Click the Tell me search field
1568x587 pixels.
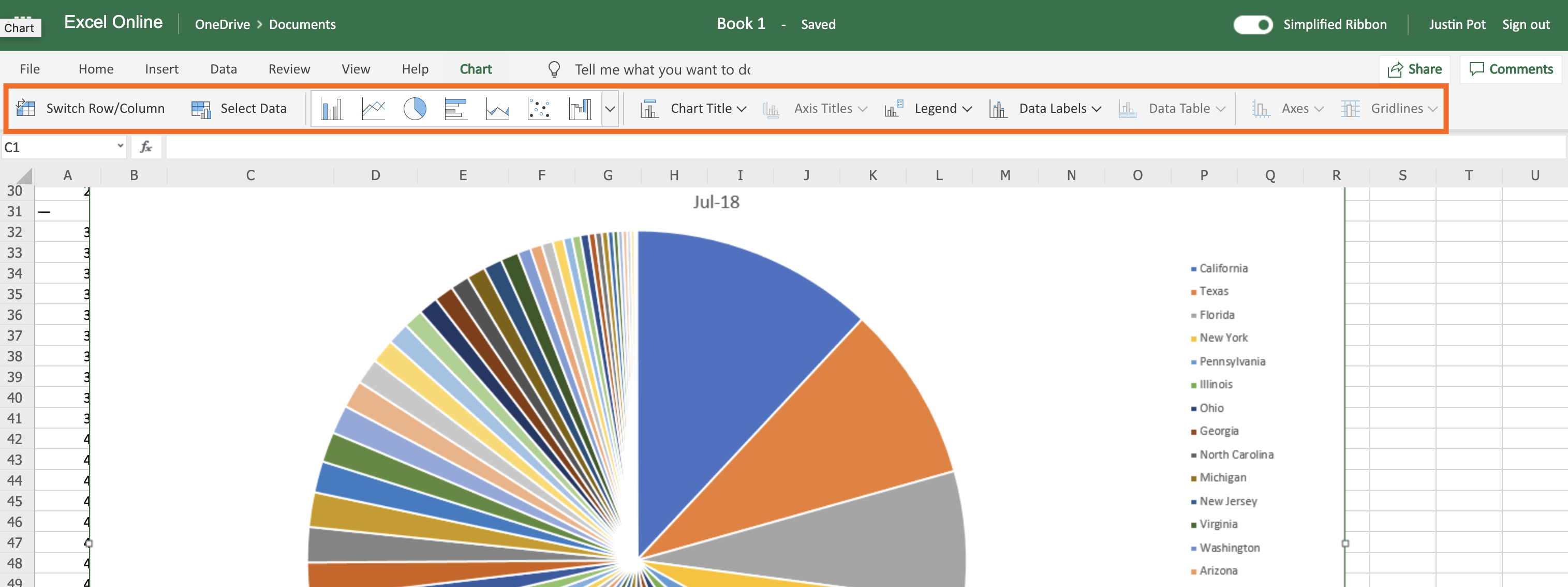click(662, 69)
